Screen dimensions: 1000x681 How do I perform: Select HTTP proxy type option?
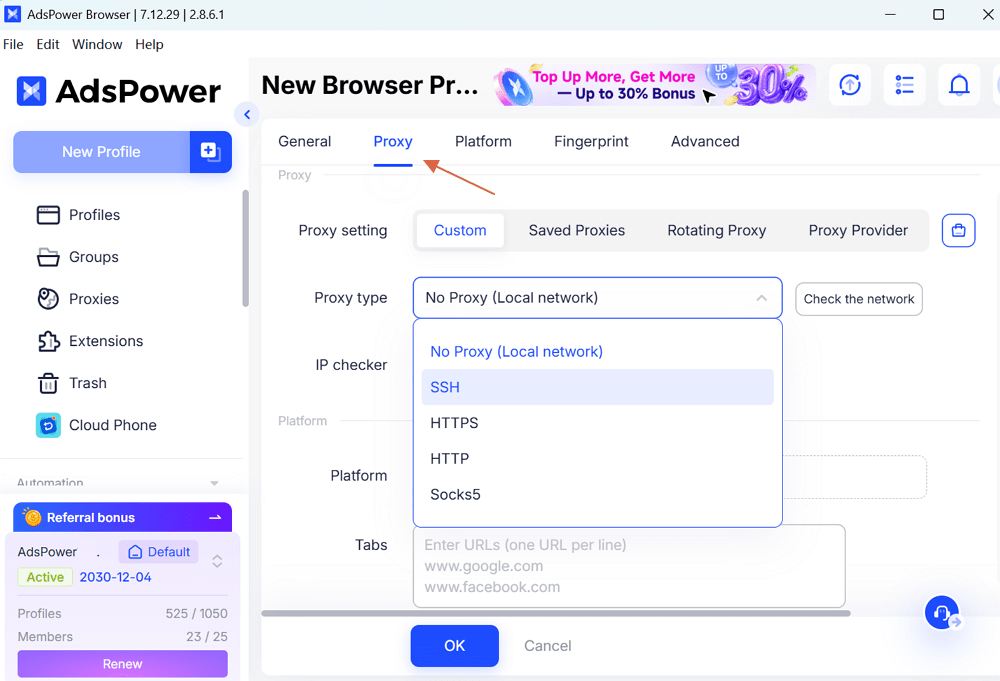[598, 458]
